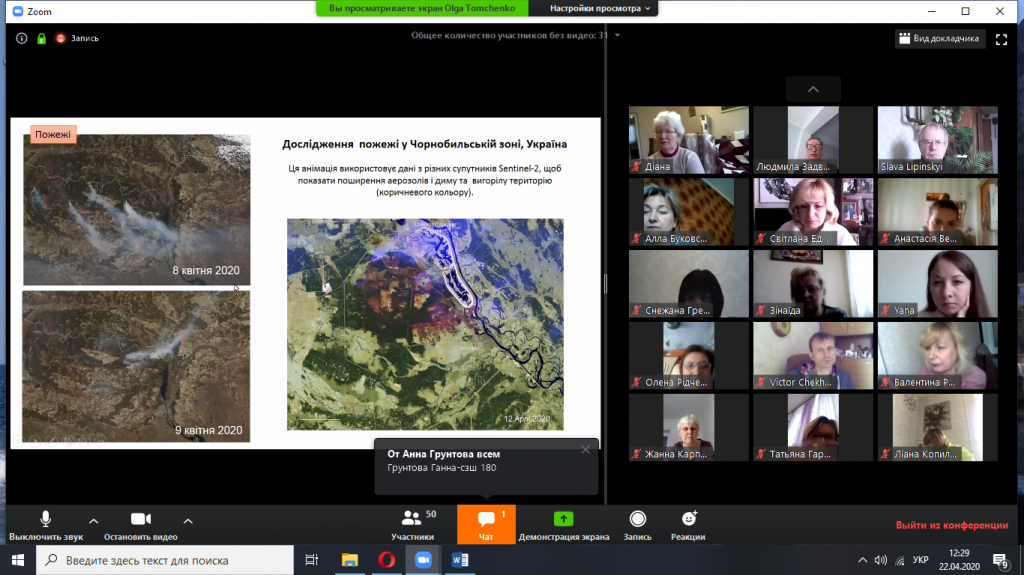Stop video with Остановить видео button
Screen dimensions: 1024x575
pyautogui.click(x=140, y=525)
